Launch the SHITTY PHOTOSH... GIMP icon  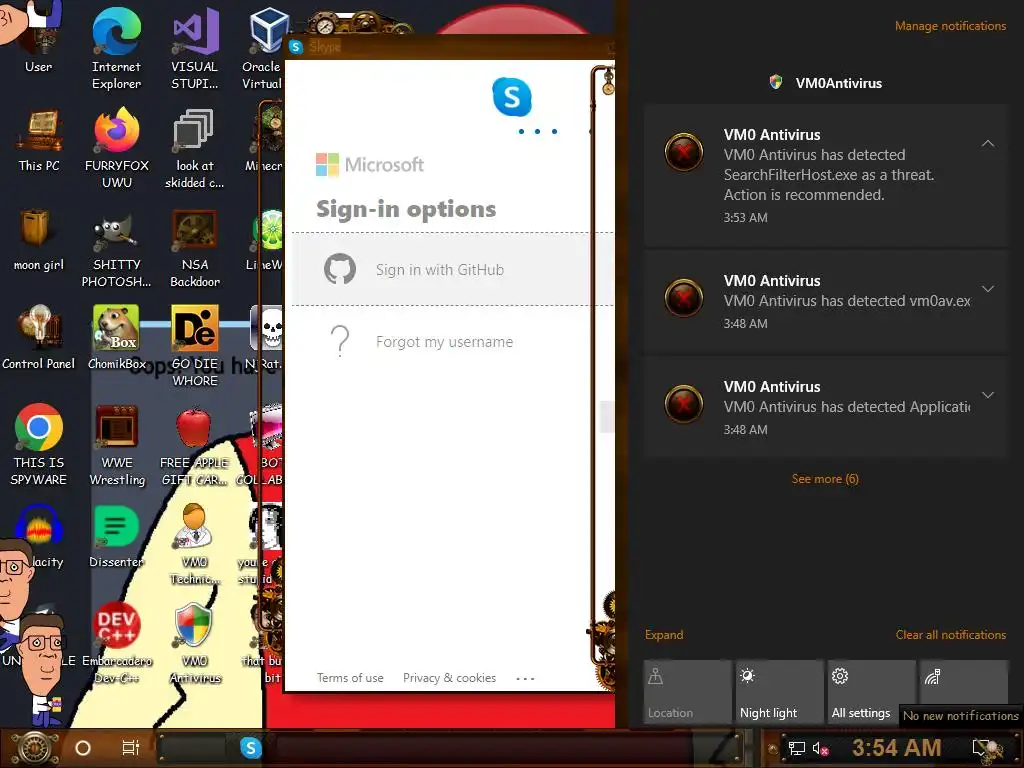pyautogui.click(x=116, y=248)
